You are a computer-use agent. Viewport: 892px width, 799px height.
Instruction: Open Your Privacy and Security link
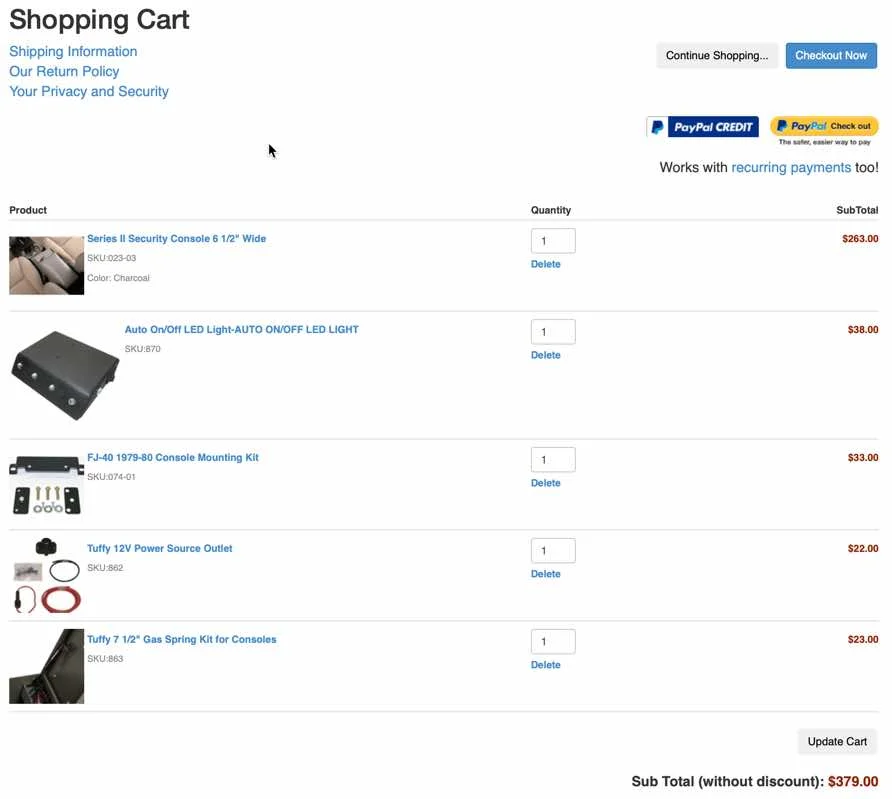(89, 92)
